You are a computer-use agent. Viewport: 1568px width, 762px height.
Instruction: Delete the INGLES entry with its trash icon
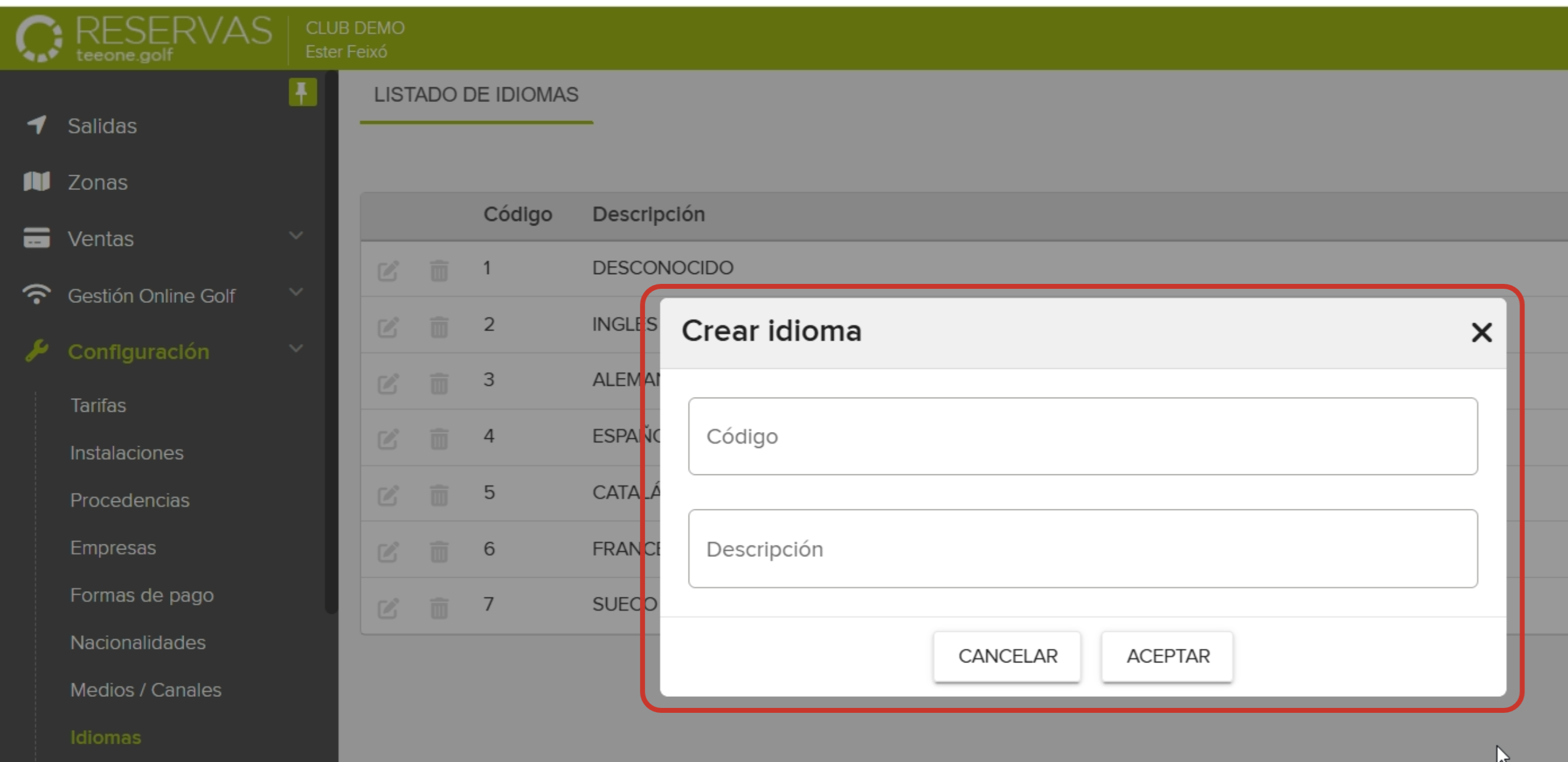(x=438, y=325)
